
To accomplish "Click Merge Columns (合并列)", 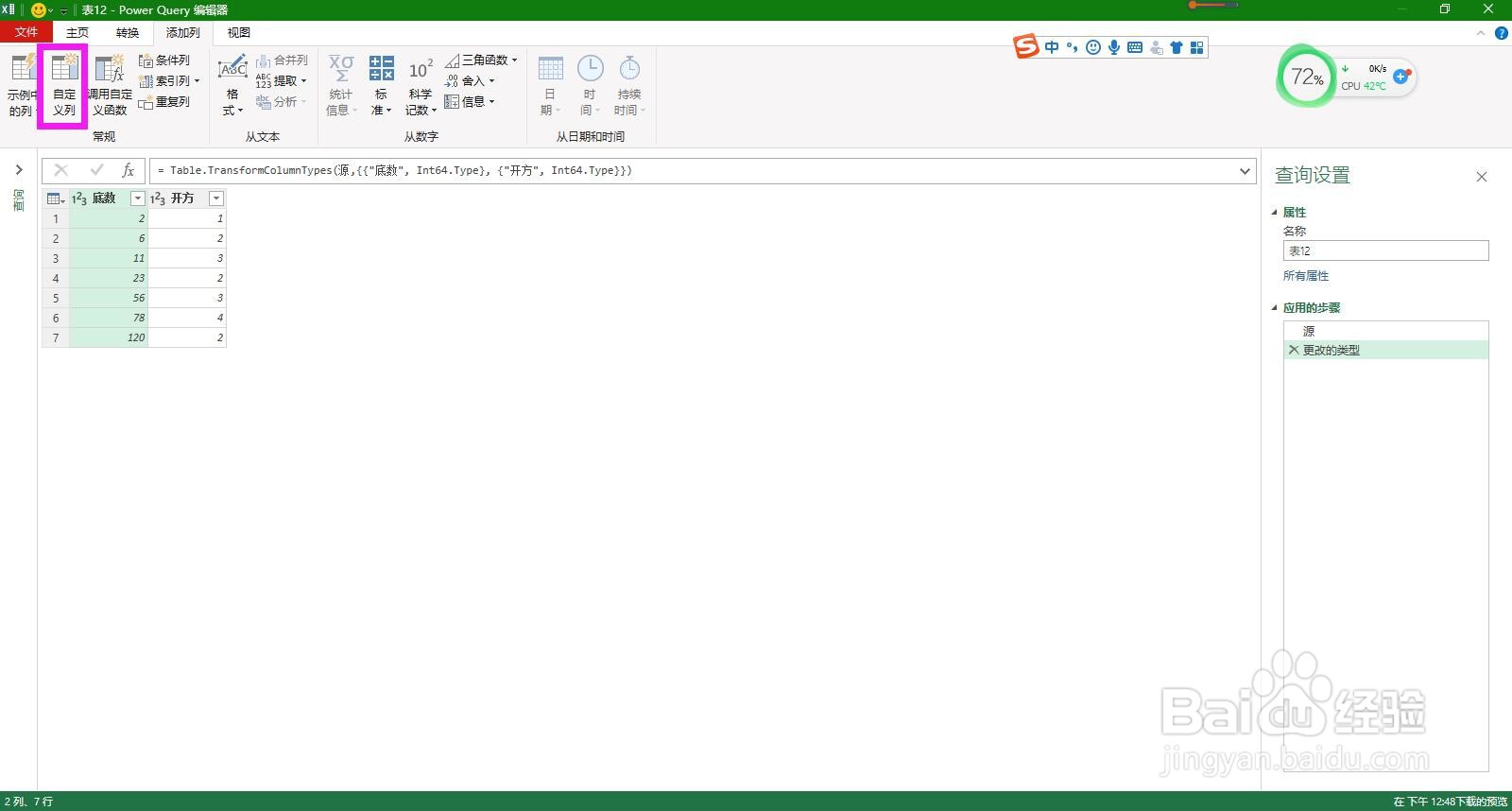I will pyautogui.click(x=282, y=60).
